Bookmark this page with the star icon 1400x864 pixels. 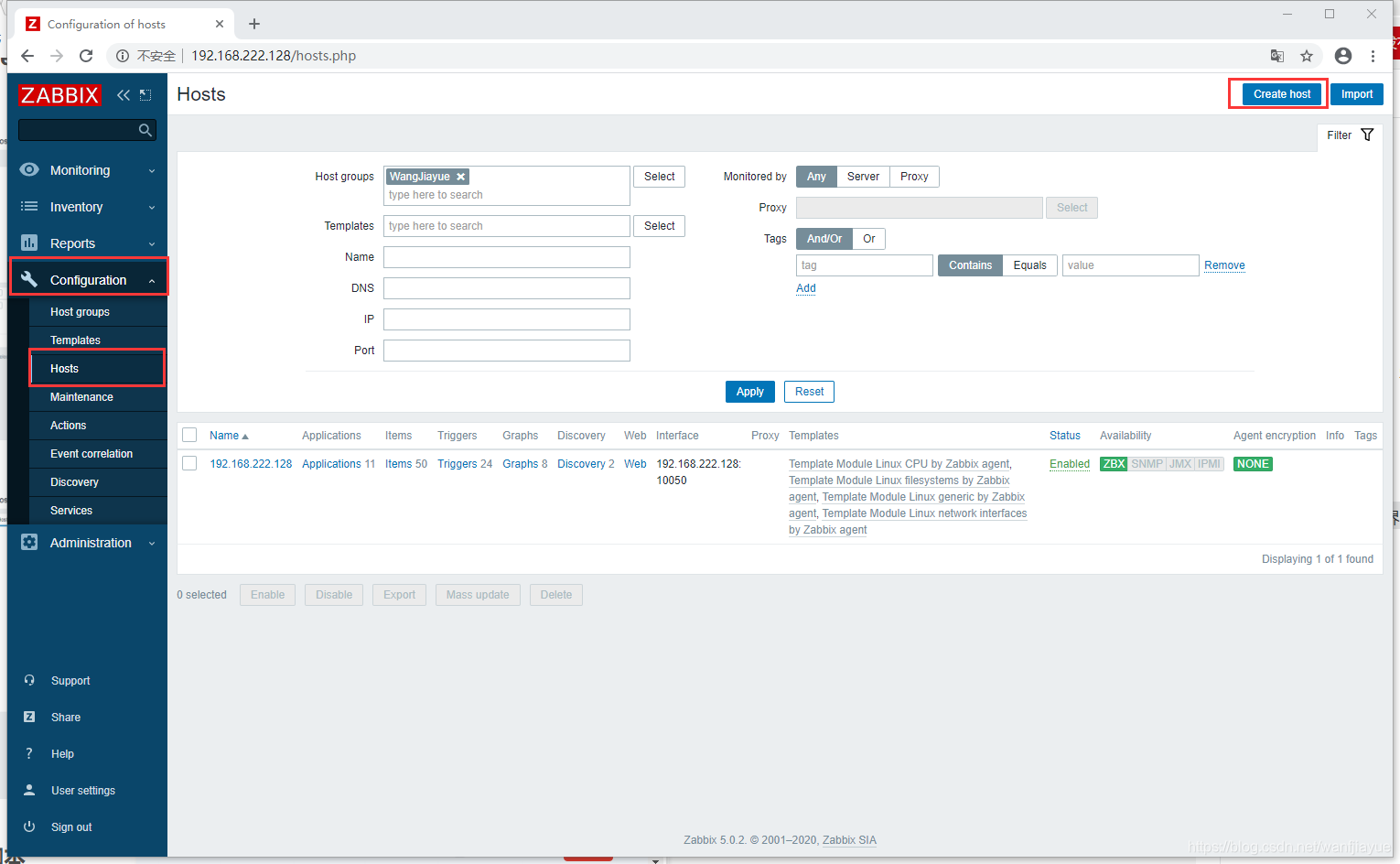(x=1307, y=56)
